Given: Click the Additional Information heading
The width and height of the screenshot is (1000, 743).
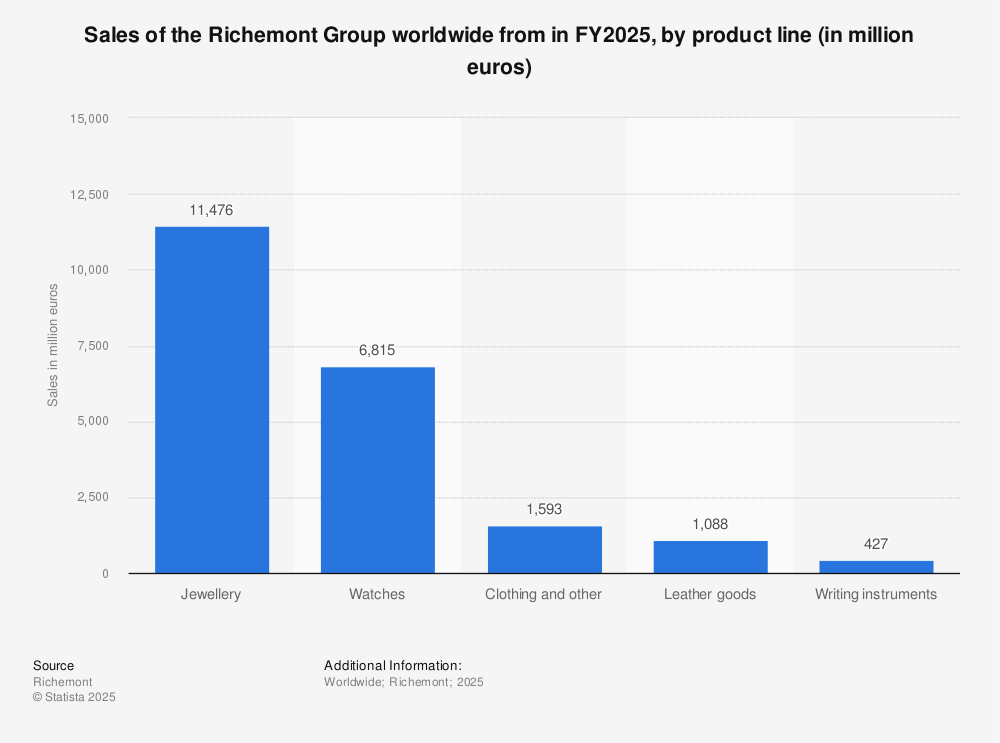Looking at the screenshot, I should (393, 666).
